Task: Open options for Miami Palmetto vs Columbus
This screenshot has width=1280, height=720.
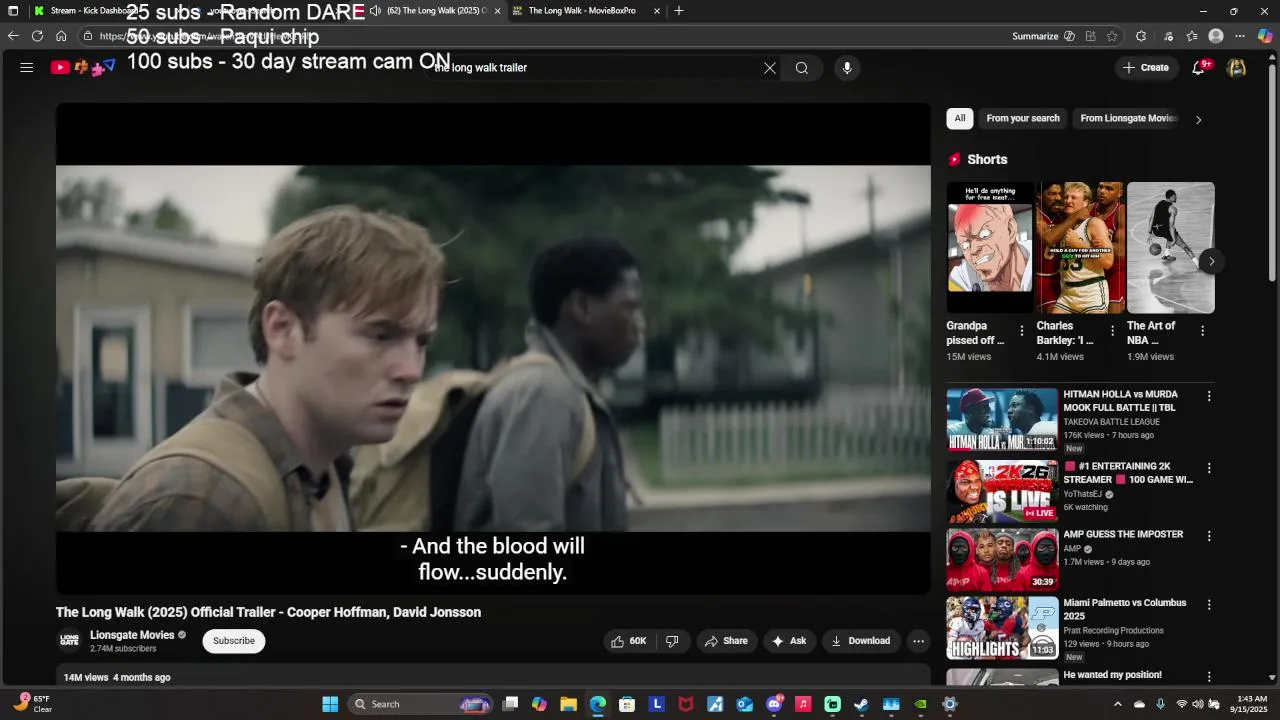Action: (1209, 605)
